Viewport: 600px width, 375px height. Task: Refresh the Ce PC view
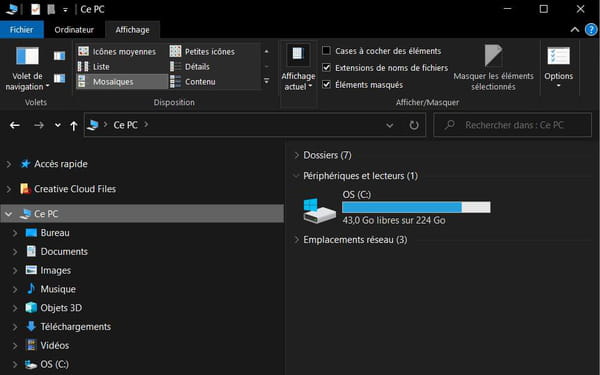414,125
